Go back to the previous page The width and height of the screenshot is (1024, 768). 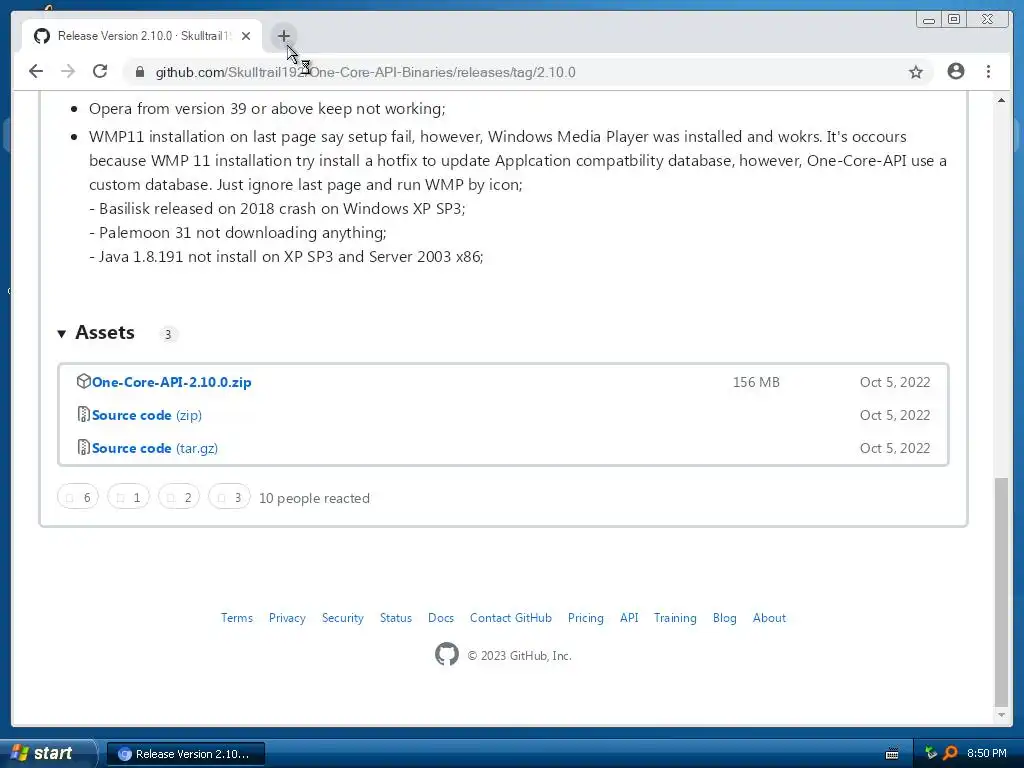(36, 71)
